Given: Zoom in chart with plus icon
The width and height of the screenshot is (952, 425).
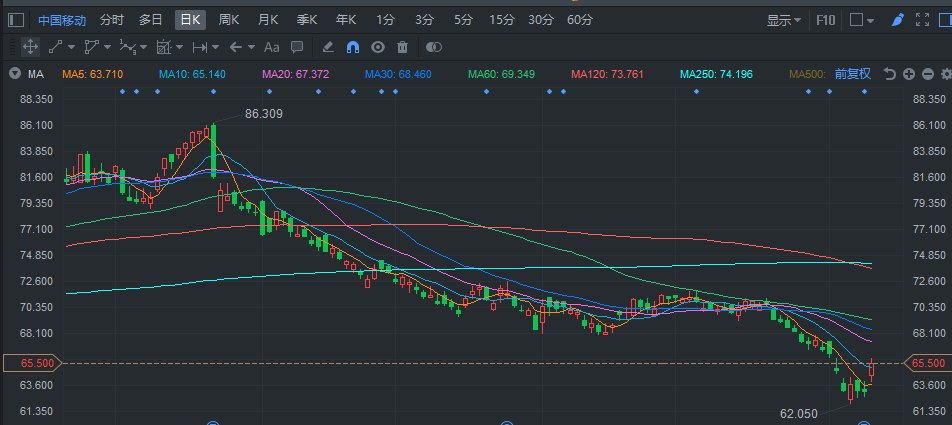Looking at the screenshot, I should (909, 74).
